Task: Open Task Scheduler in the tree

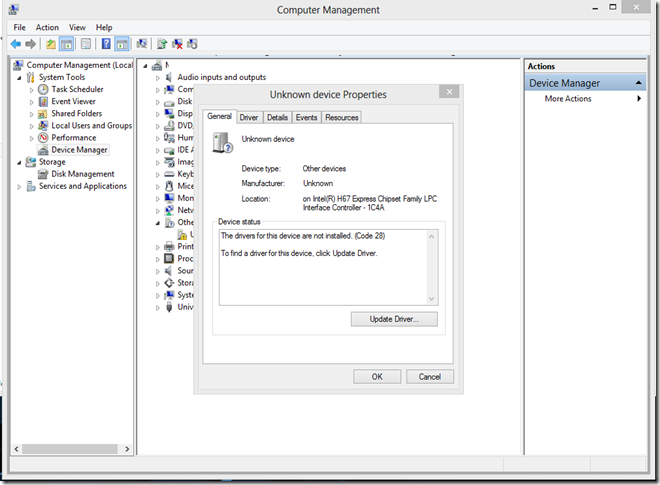Action: [76, 89]
